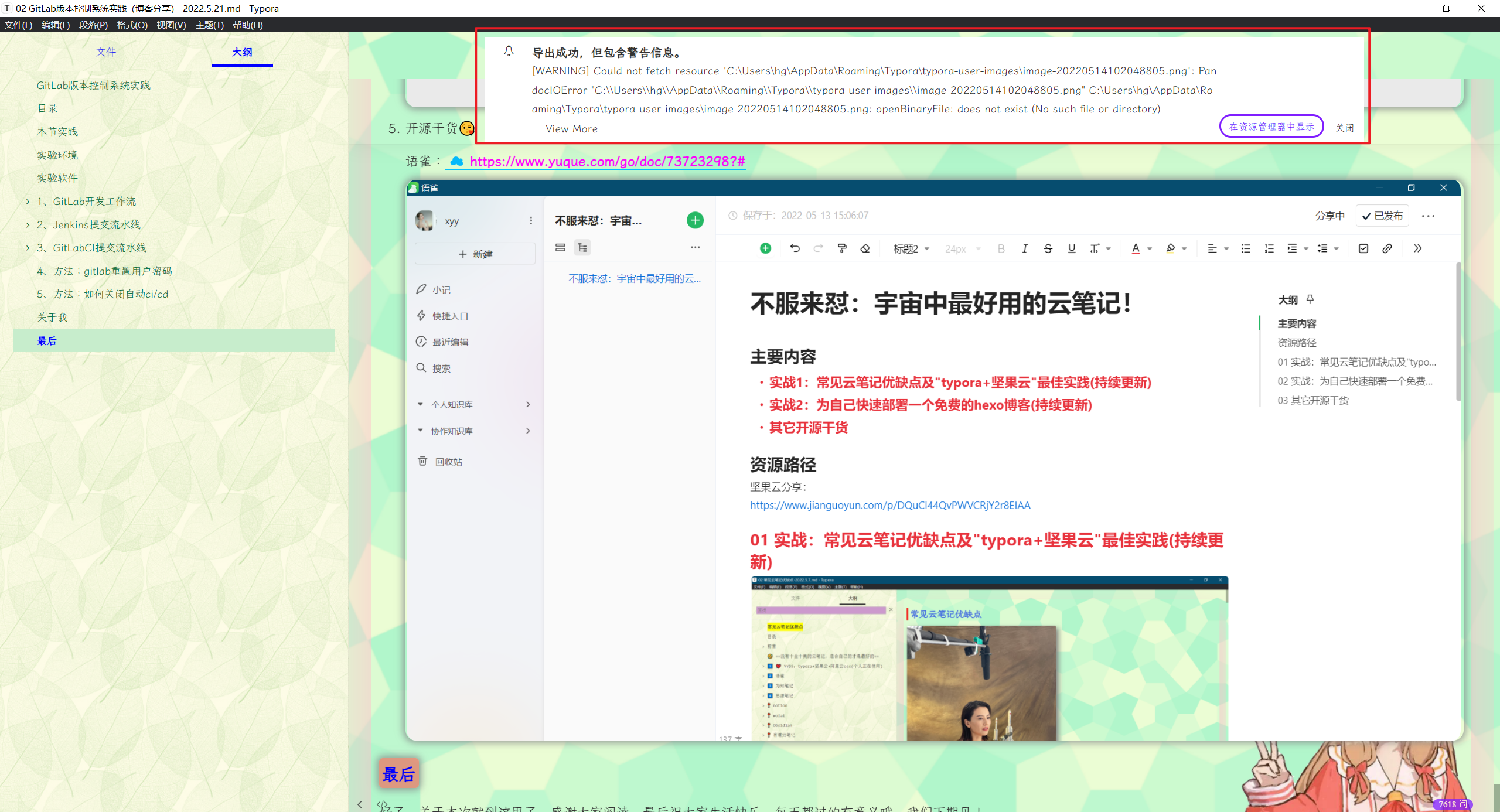This screenshot has width=1500, height=812.
Task: Click the '在资源管理器中显示' button
Action: pyautogui.click(x=1271, y=127)
